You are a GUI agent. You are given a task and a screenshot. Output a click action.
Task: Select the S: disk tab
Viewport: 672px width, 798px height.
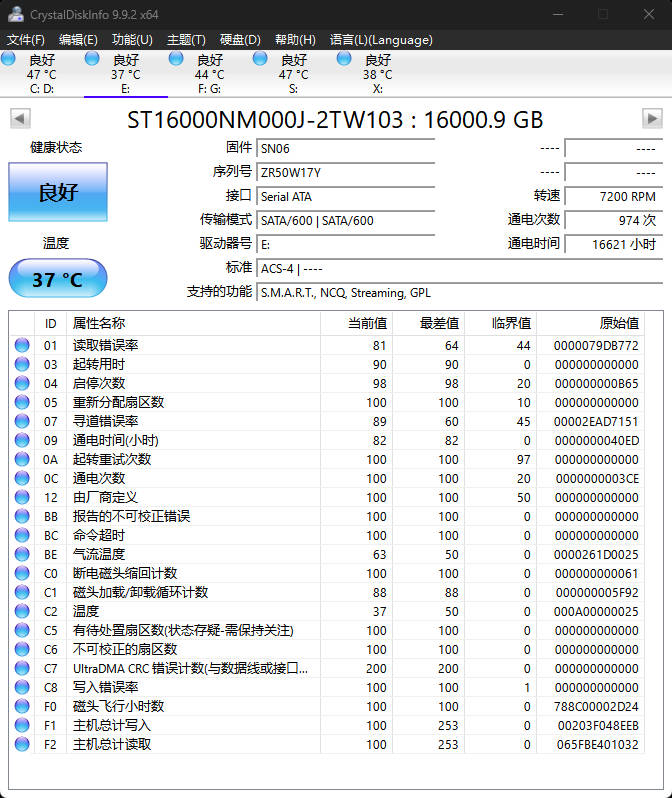(x=294, y=73)
